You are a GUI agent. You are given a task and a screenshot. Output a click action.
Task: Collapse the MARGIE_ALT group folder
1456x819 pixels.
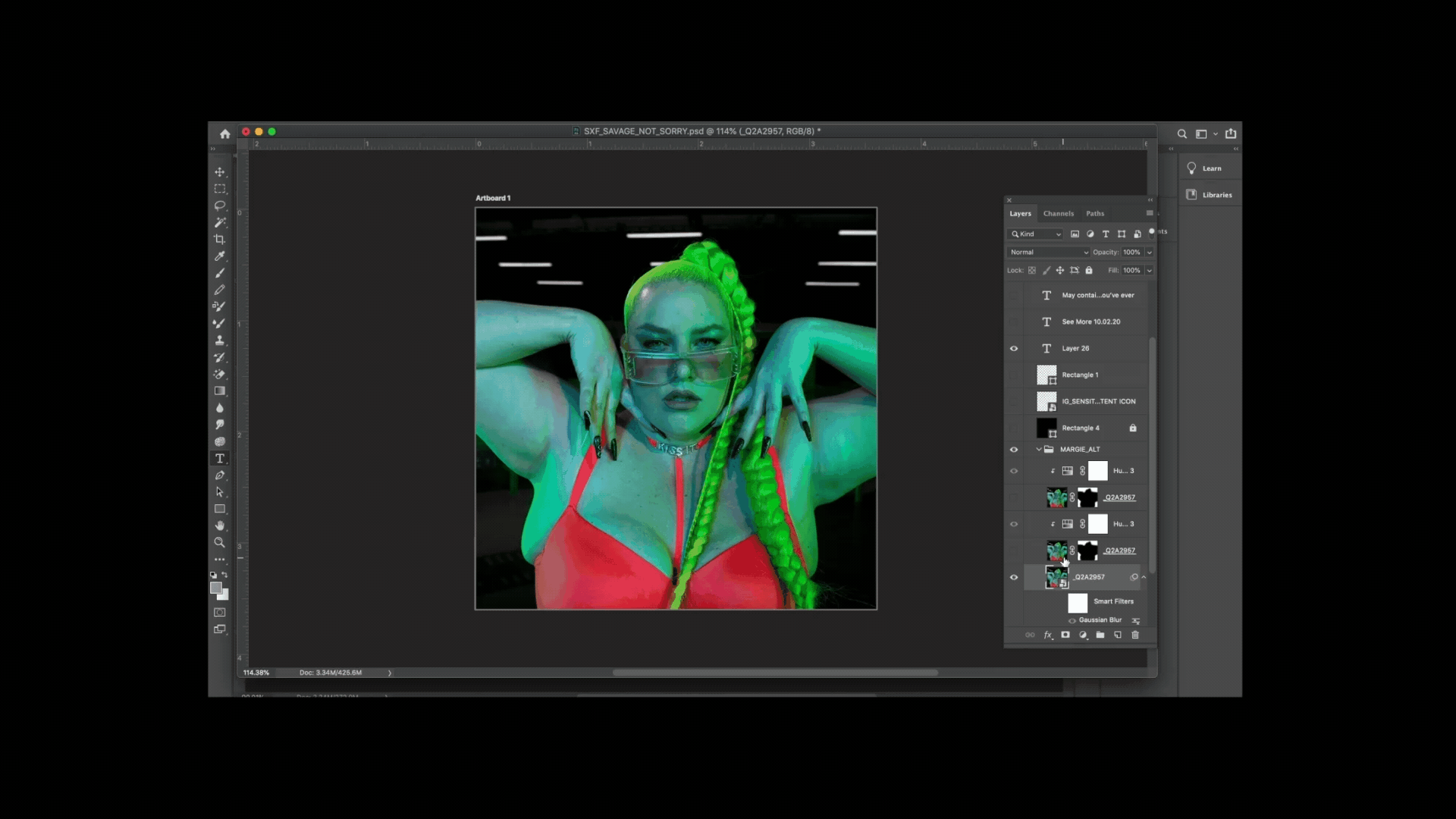coord(1039,450)
